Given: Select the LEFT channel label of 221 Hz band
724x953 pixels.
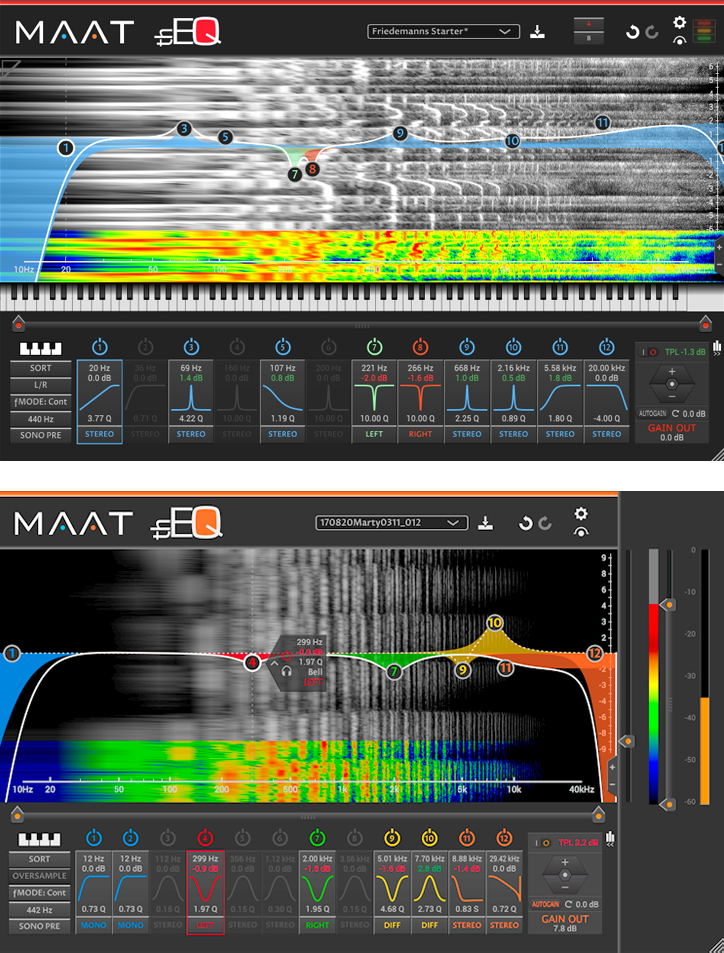Looking at the screenshot, I should tap(375, 435).
